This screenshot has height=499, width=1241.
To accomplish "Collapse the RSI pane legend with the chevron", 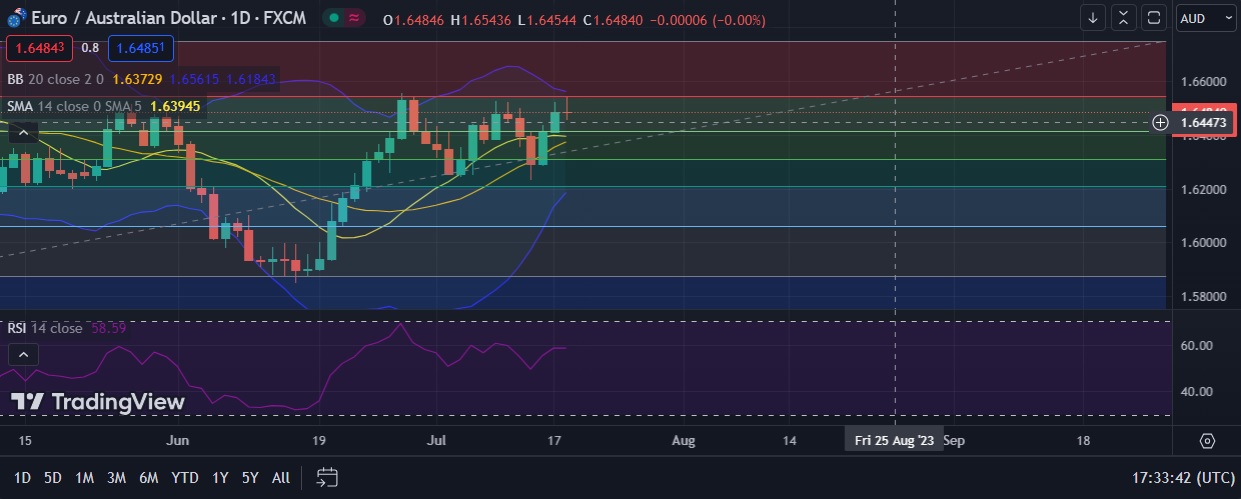I will tap(24, 354).
